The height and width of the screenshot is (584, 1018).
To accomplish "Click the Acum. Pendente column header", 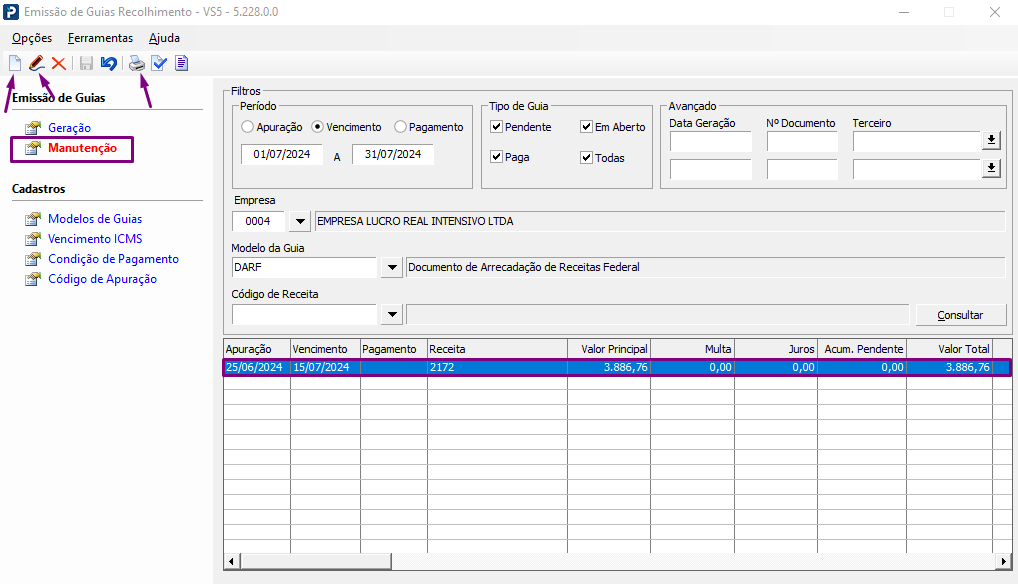I will tap(862, 349).
